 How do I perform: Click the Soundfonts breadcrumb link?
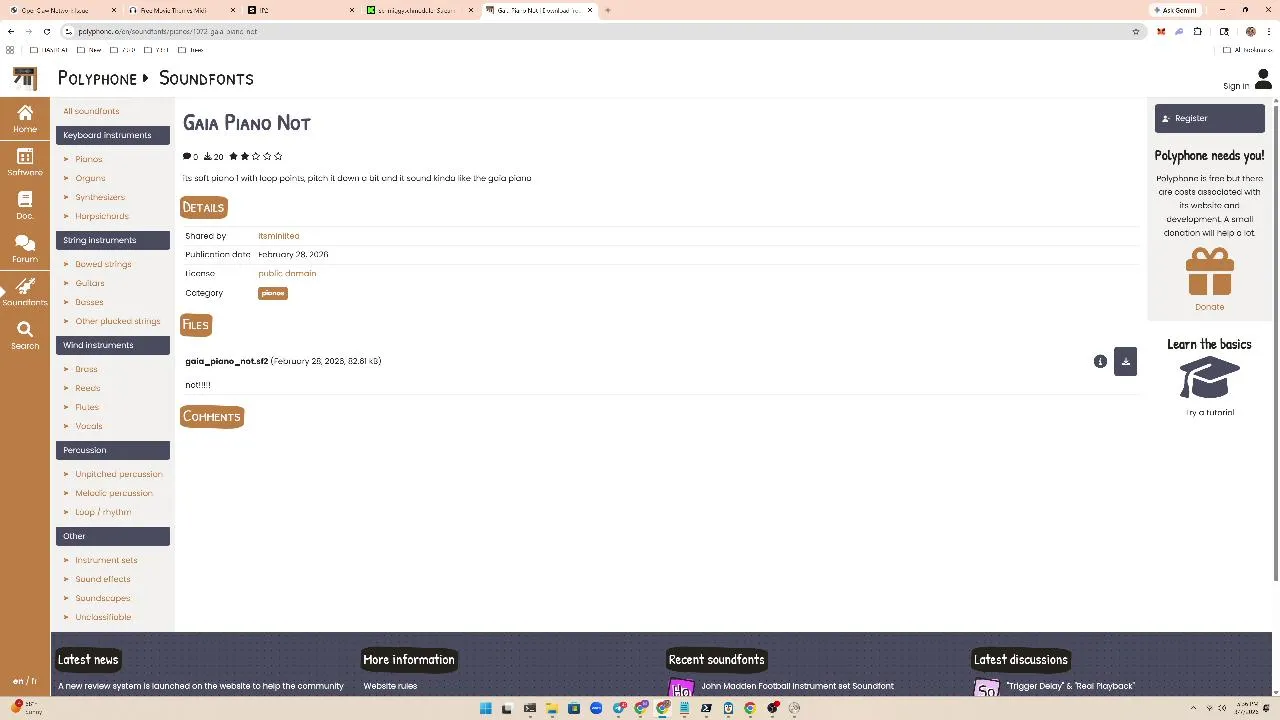(x=206, y=78)
